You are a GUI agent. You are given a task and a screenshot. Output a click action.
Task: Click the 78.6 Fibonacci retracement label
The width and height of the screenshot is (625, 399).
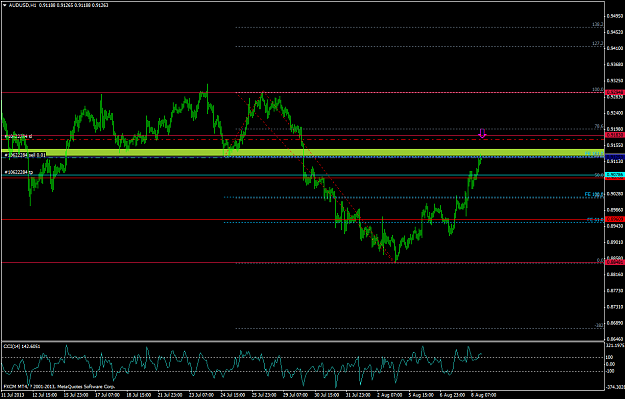tap(599, 126)
